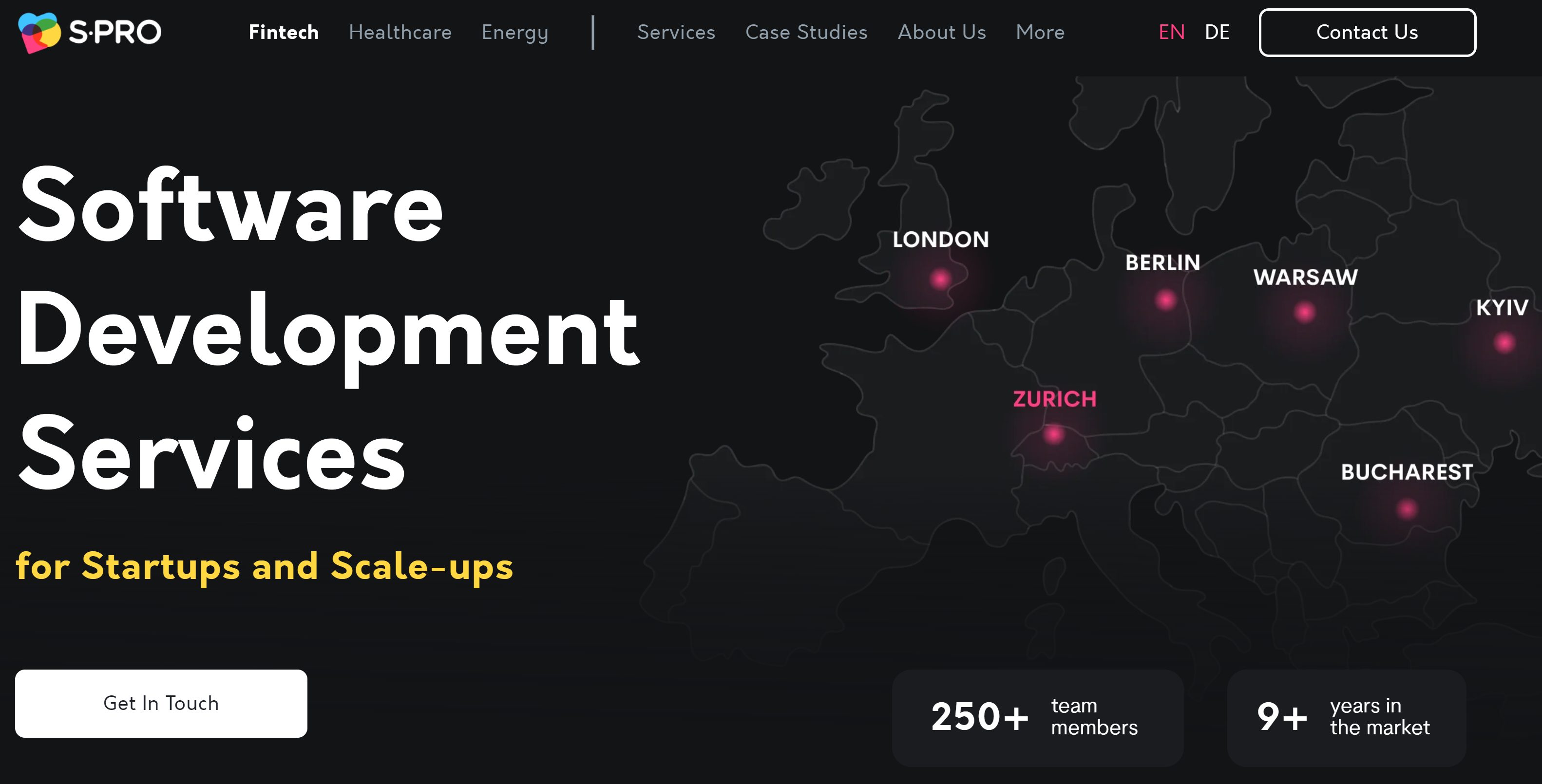Click the S·PRO wordmark text
The height and width of the screenshot is (784, 1542).
coord(115,32)
